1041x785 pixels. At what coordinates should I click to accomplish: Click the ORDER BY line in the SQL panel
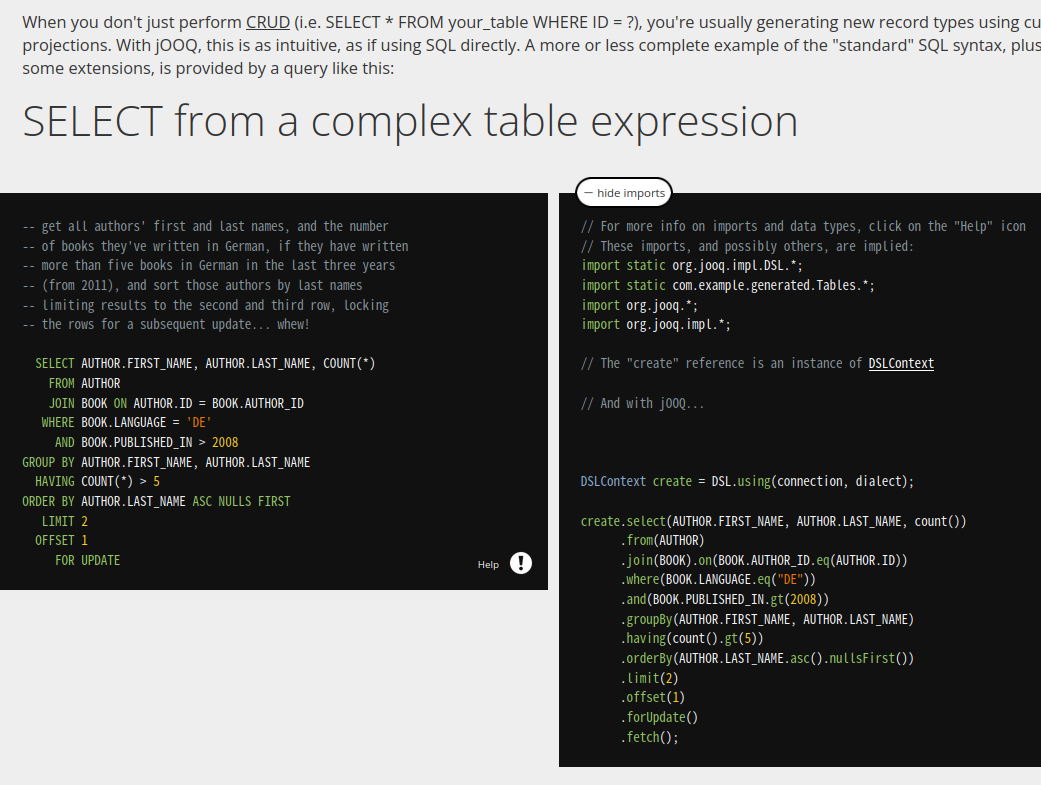(156, 501)
